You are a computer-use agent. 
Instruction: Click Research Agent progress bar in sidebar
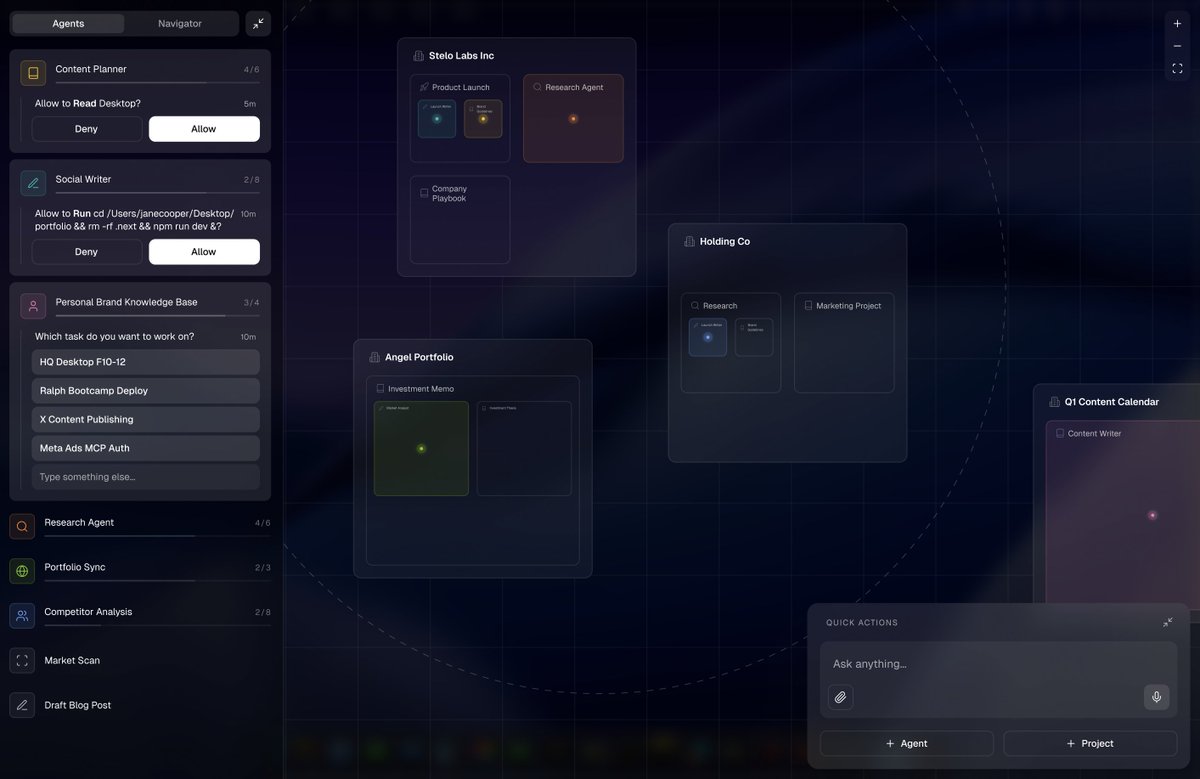tap(157, 536)
